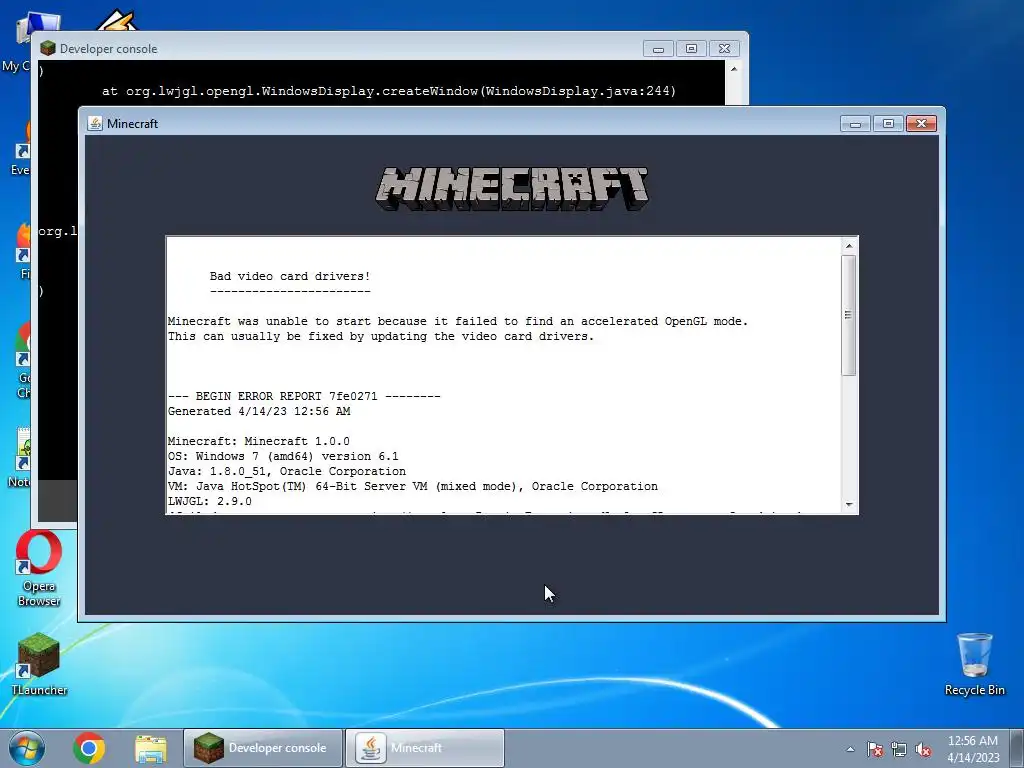Maximize the Developer console window
The width and height of the screenshot is (1024, 768).
pos(692,49)
